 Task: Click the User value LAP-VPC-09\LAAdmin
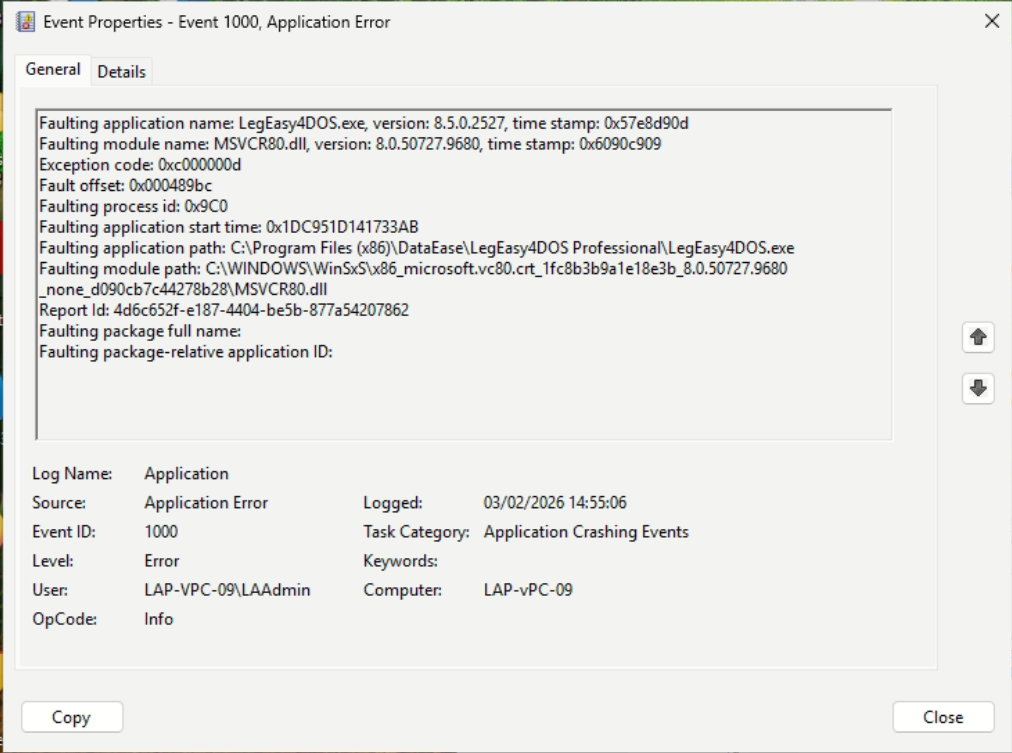[x=227, y=590]
